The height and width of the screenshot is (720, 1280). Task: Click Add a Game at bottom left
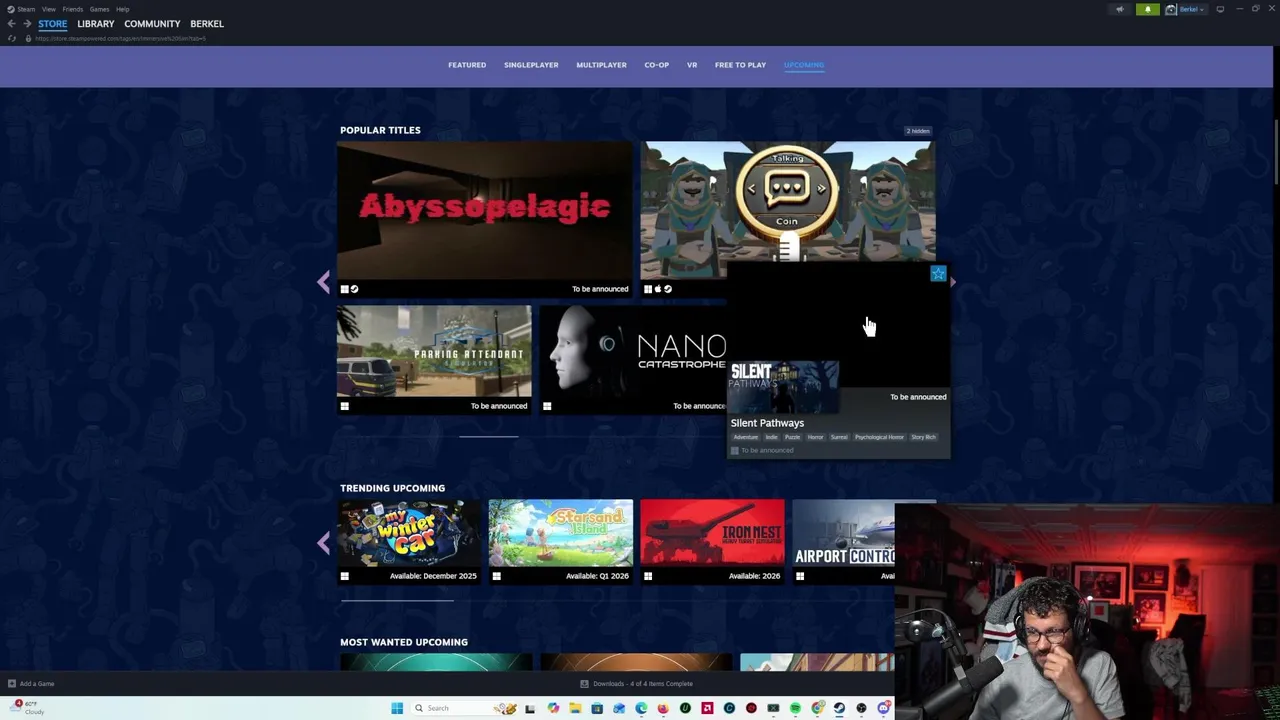[x=31, y=684]
